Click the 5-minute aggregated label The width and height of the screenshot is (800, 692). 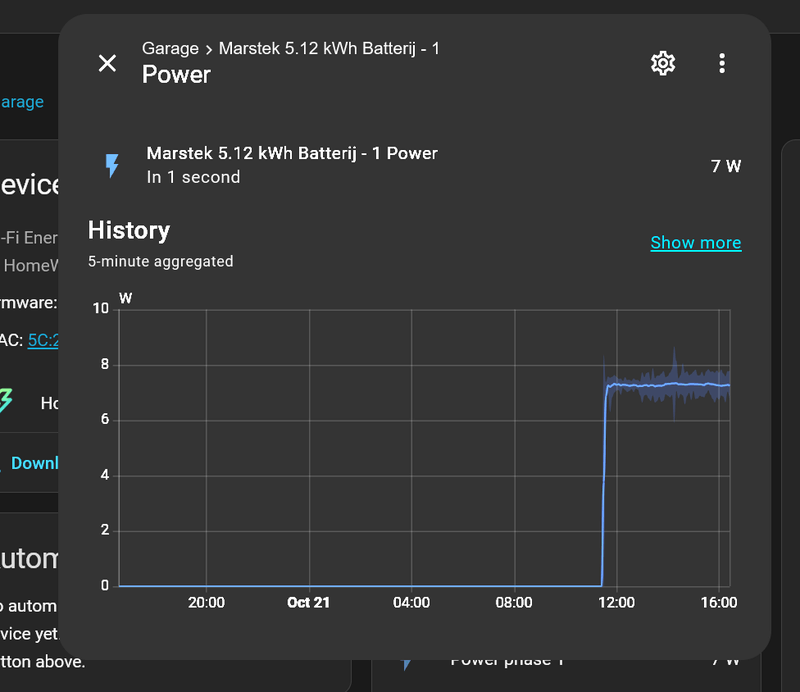[x=160, y=261]
